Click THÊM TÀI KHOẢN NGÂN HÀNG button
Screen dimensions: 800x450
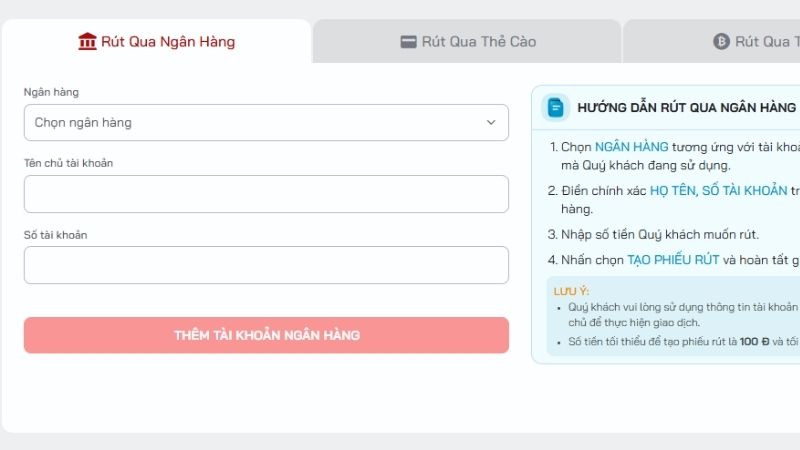coord(266,335)
